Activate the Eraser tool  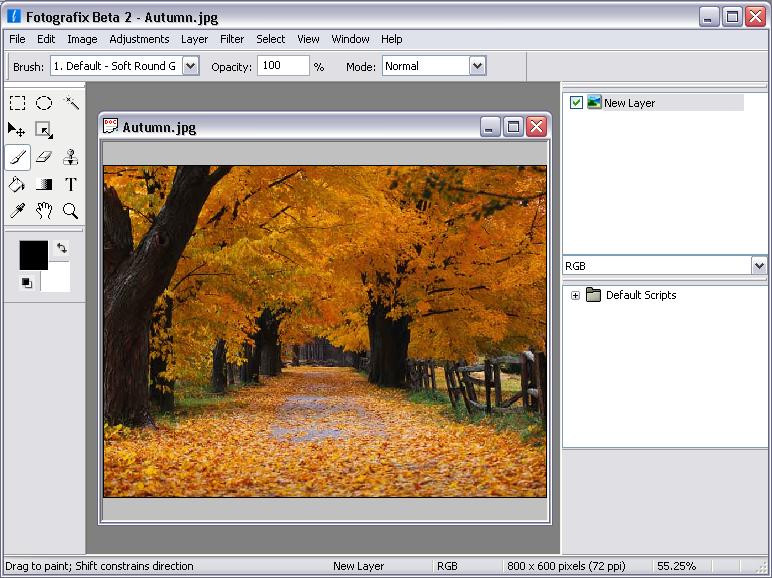click(x=44, y=157)
